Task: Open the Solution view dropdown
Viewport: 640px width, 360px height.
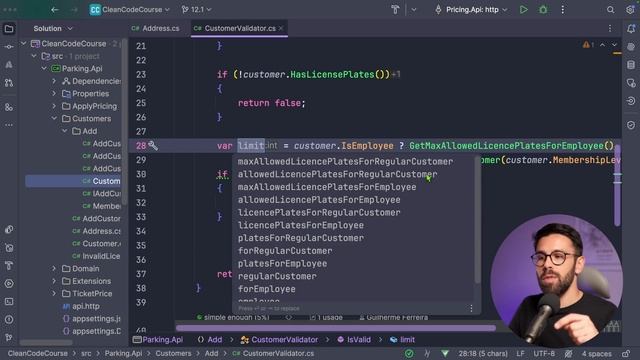Action: 53,29
